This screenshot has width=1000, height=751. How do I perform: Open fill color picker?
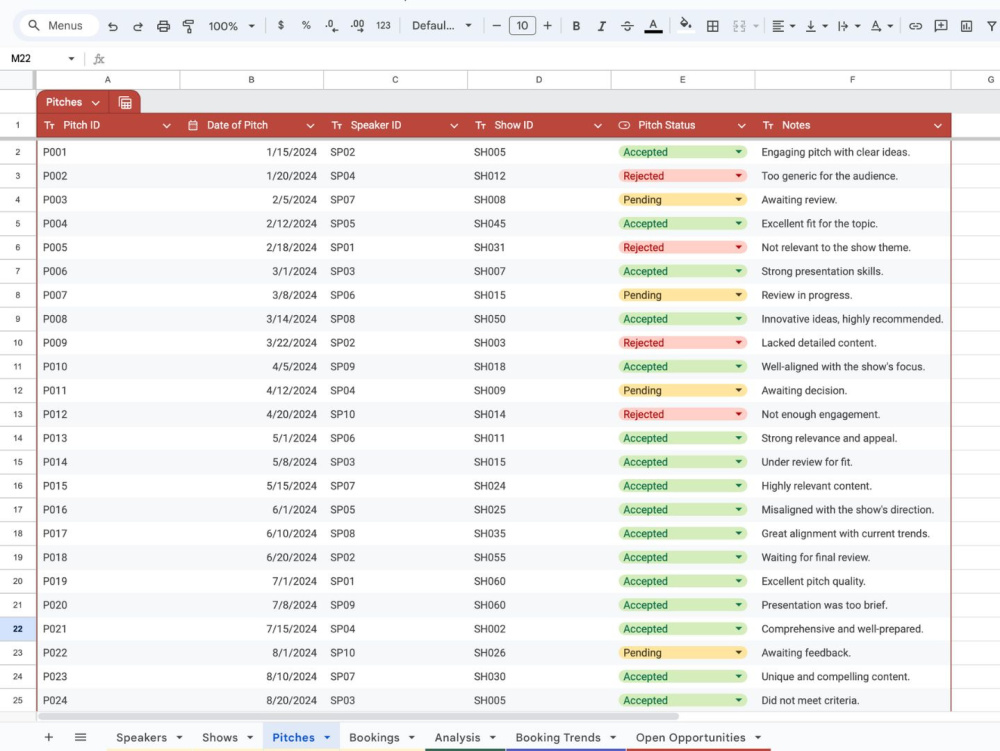[x=685, y=26]
